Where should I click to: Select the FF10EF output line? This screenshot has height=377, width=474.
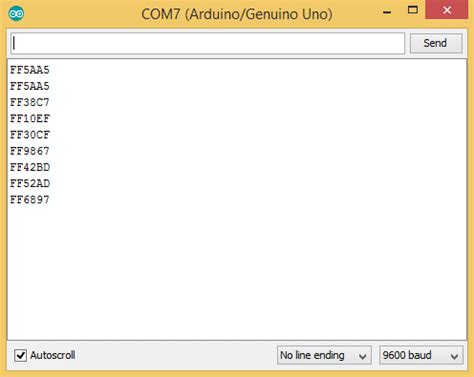coord(30,119)
